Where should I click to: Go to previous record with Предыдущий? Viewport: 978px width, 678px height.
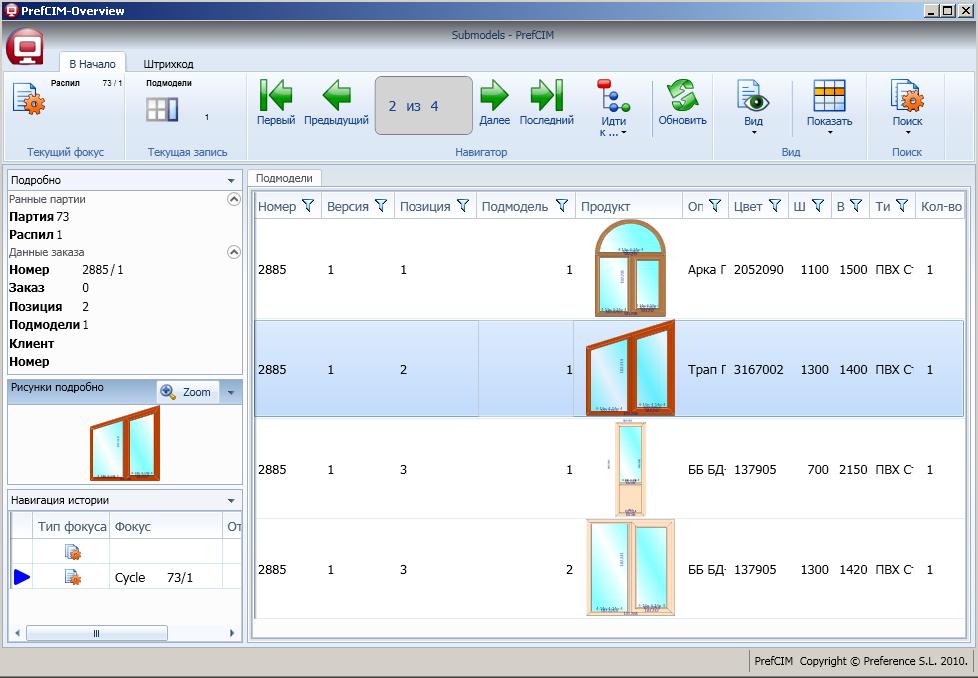tap(336, 103)
